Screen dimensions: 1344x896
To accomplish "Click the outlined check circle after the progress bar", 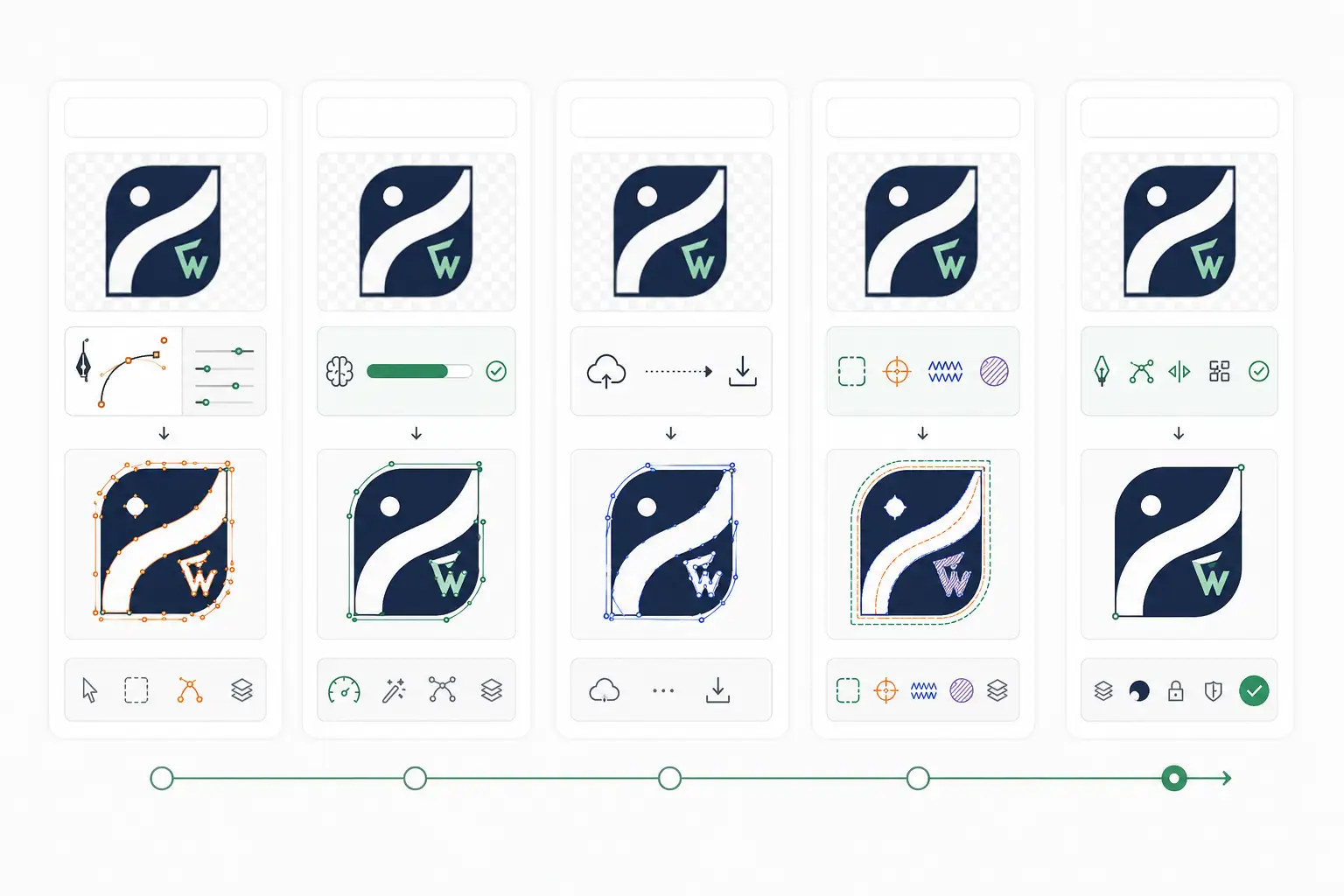I will [x=496, y=372].
